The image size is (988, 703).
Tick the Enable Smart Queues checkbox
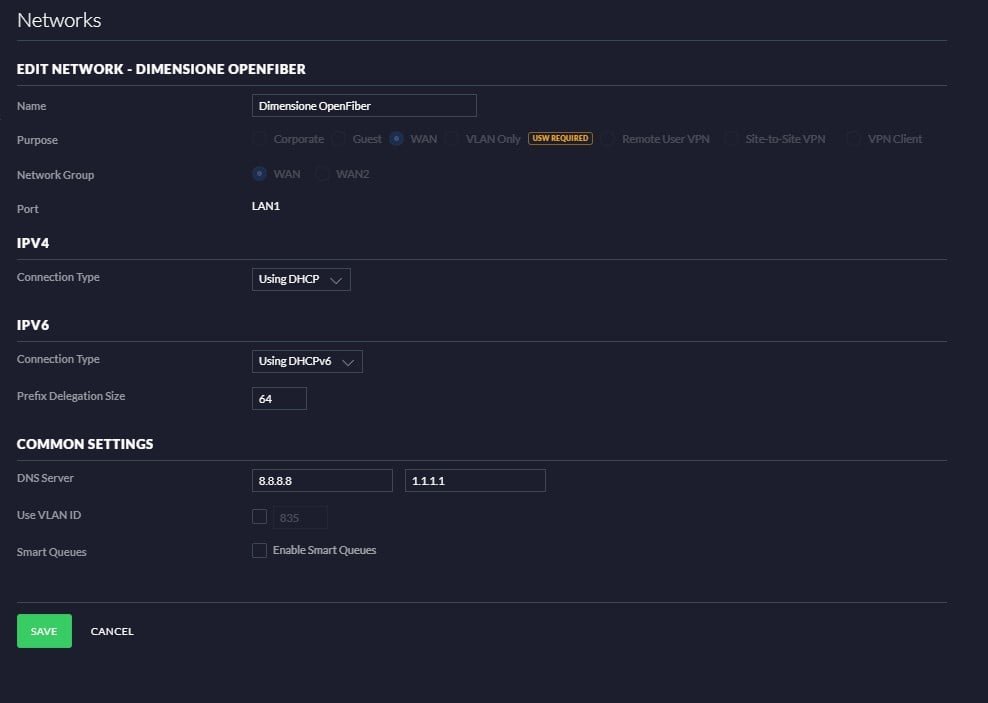pos(260,550)
